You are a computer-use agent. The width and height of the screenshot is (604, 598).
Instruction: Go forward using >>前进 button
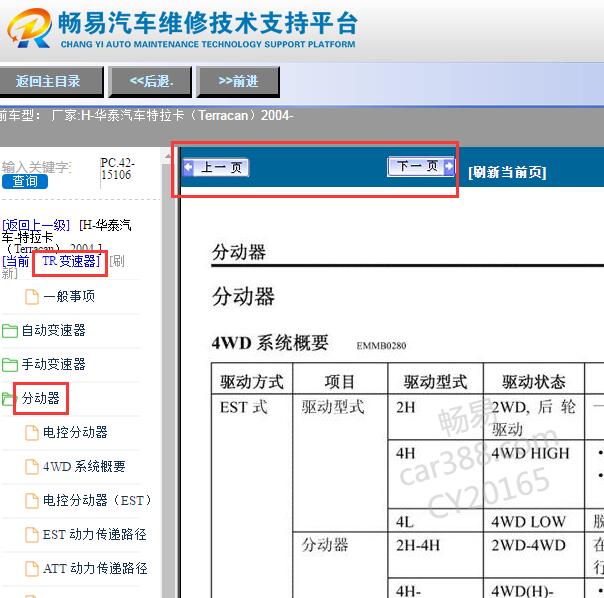pos(238,81)
